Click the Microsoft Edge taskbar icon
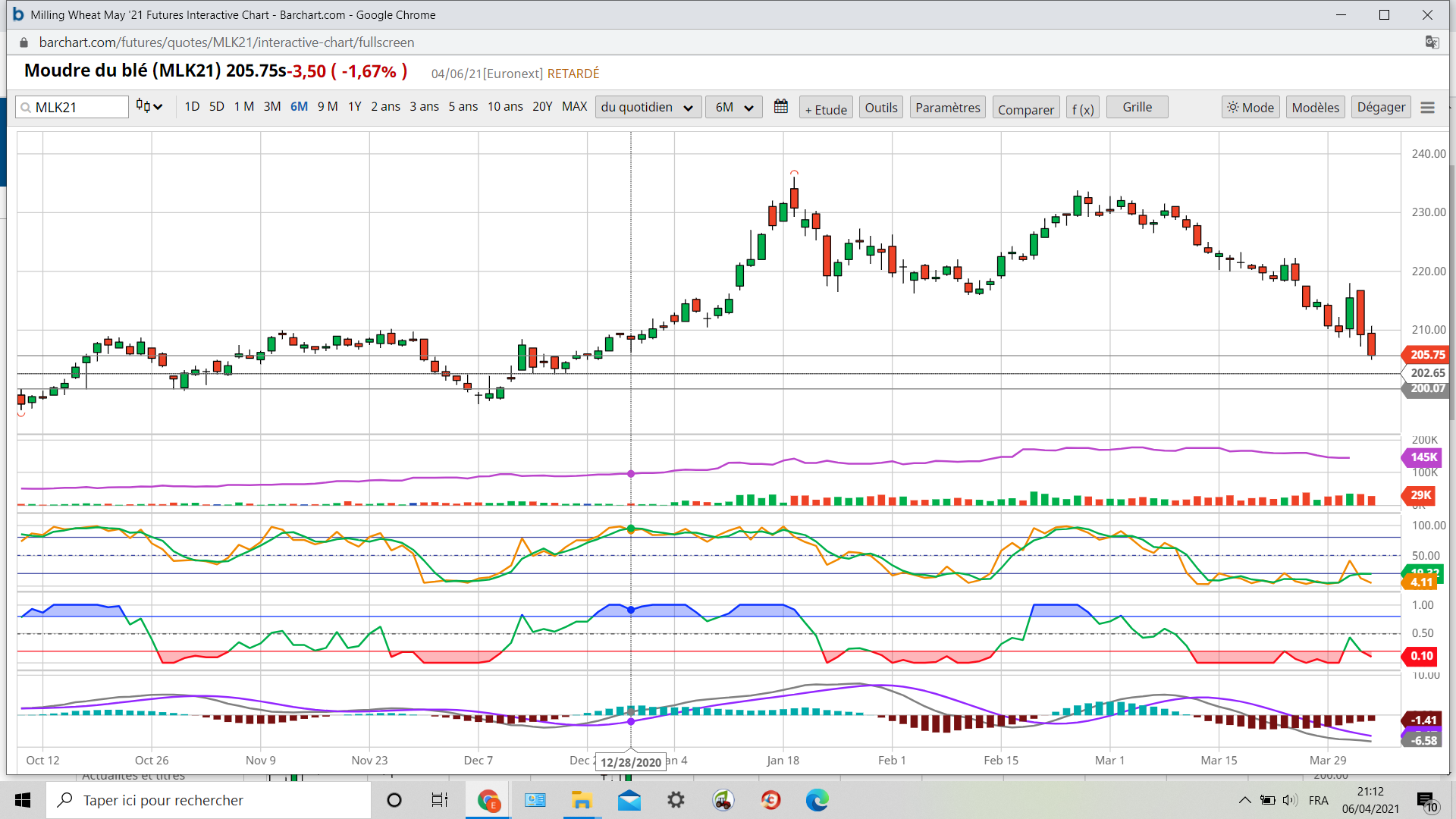This screenshot has width=1456, height=819. coord(817,800)
